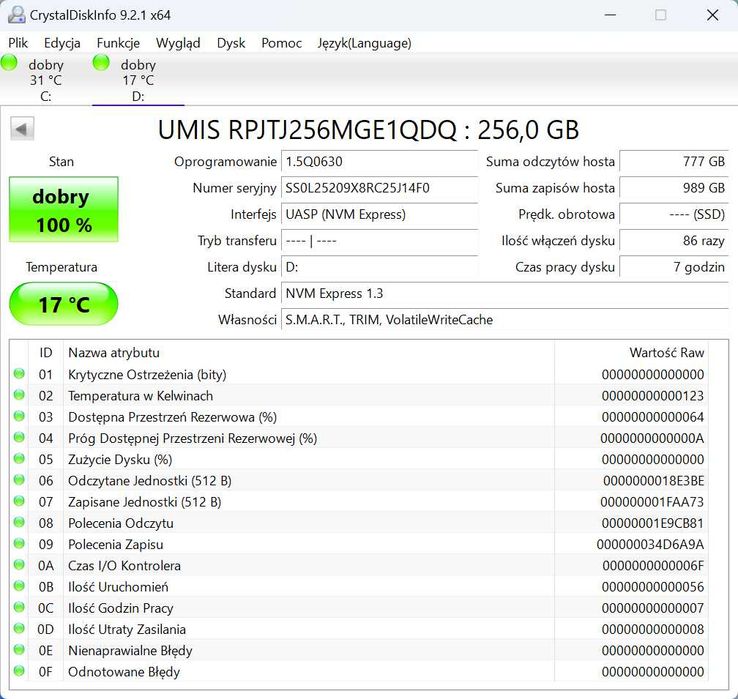Click status dot of Czas I/O Kontrolera row
Viewport: 738px width, 699px height.
pos(19,564)
